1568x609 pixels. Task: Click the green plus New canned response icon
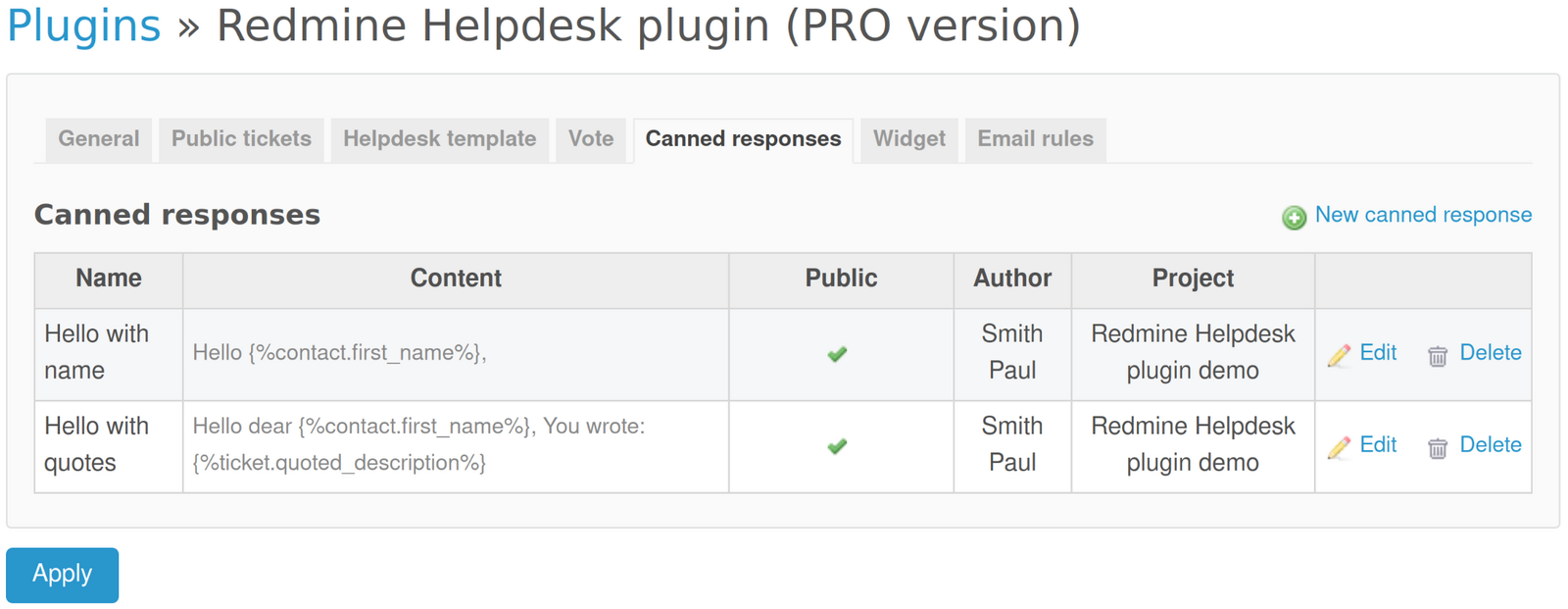pos(1294,216)
